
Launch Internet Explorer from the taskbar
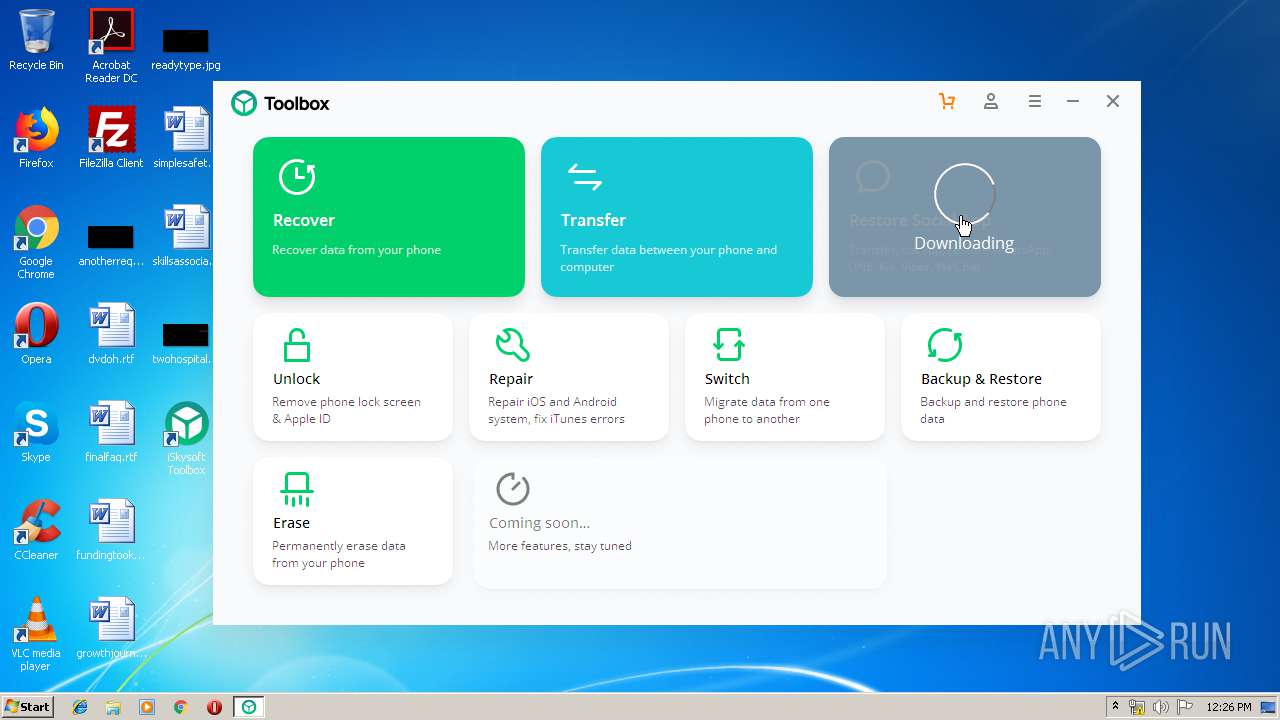[80, 707]
